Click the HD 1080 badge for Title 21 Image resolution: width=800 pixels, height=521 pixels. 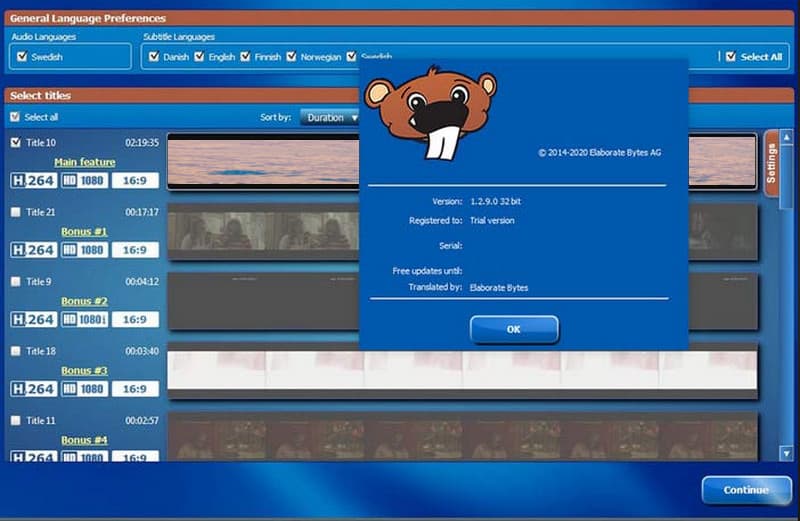(85, 250)
